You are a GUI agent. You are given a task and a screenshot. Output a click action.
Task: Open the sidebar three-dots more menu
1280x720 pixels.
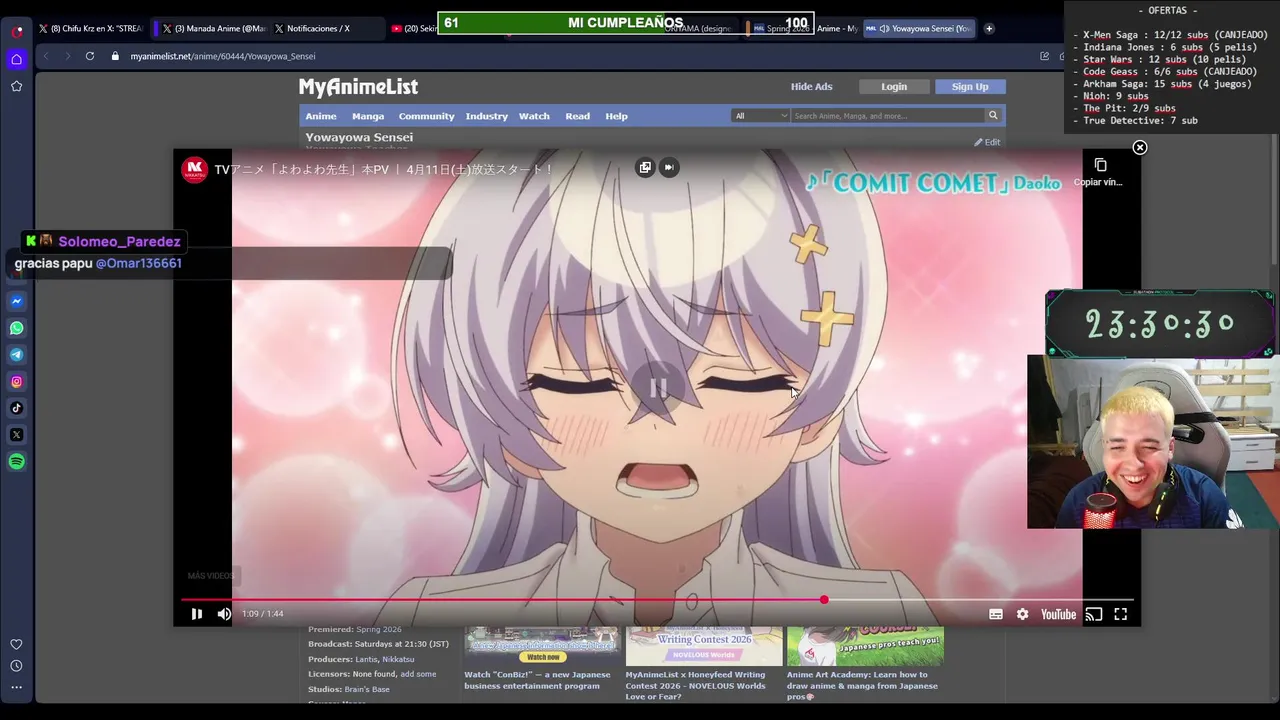(16, 687)
